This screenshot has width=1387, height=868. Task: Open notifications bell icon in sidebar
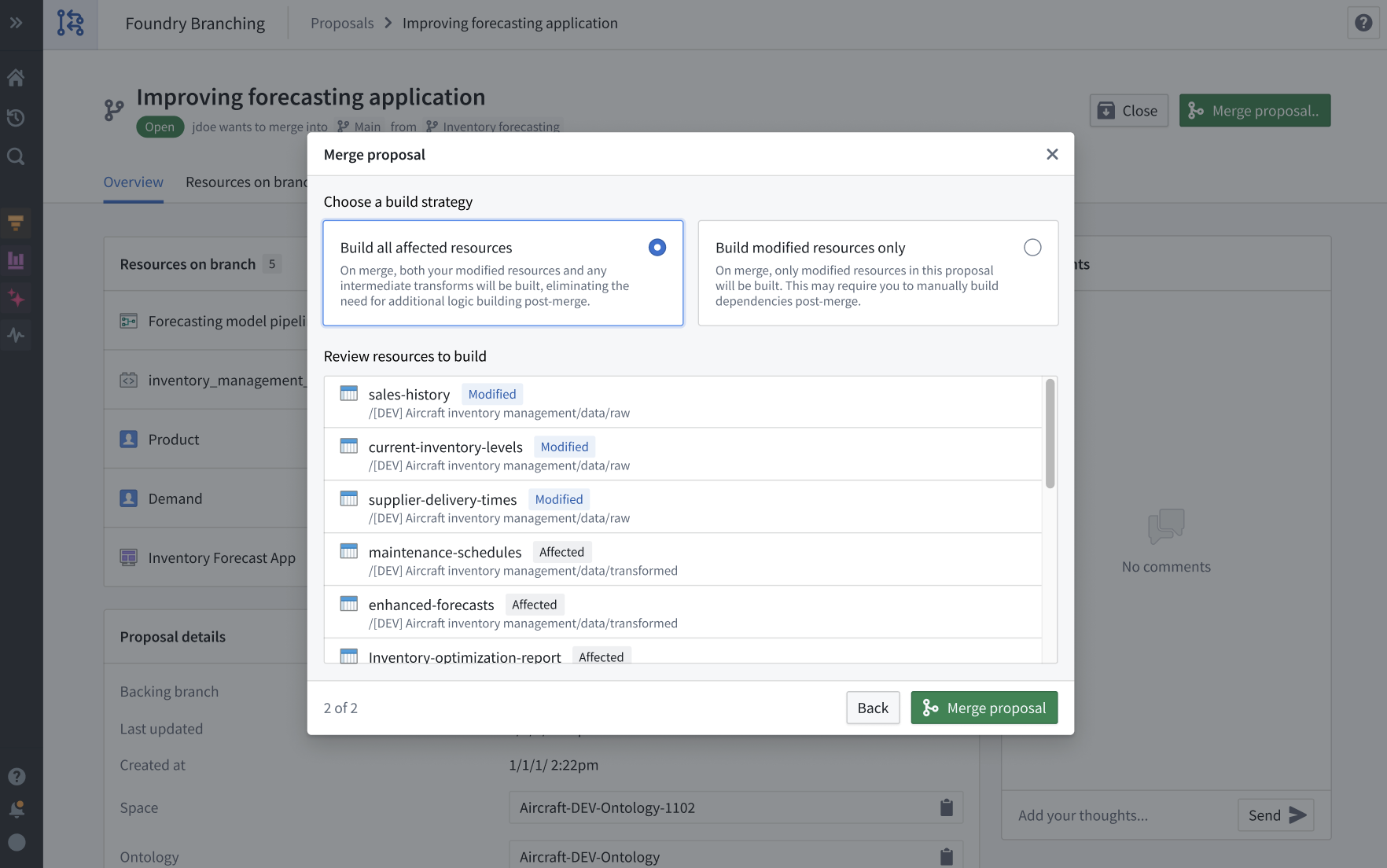tap(16, 809)
